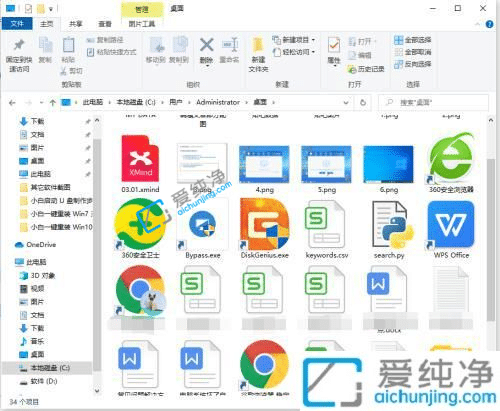Collapse the ribbon with the chevron
500x411 pixels.
click(477, 24)
